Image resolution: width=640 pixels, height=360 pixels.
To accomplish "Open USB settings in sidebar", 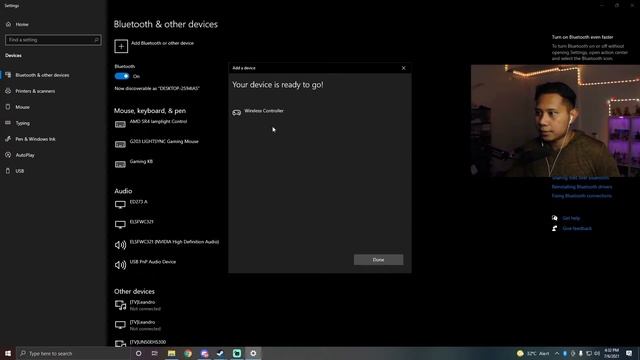I will click(20, 171).
